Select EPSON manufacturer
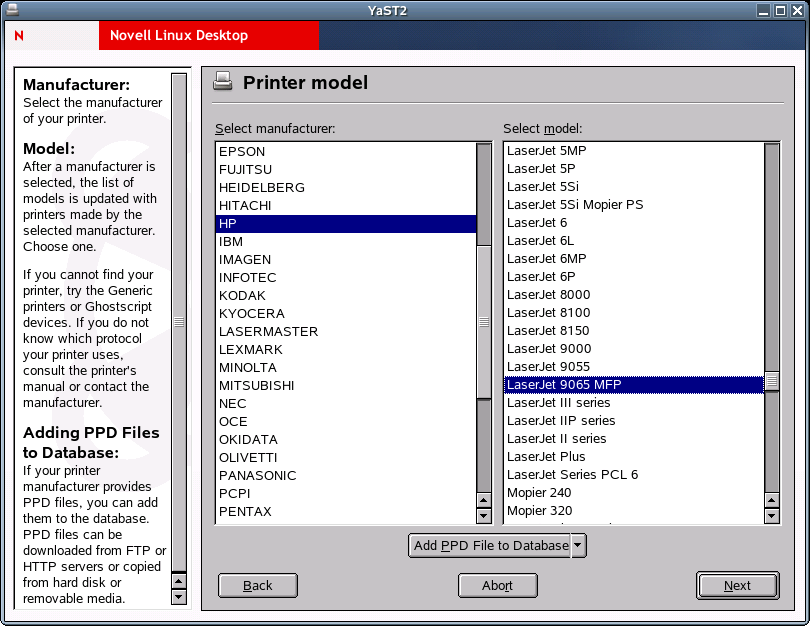This screenshot has height=626, width=810. [346, 152]
